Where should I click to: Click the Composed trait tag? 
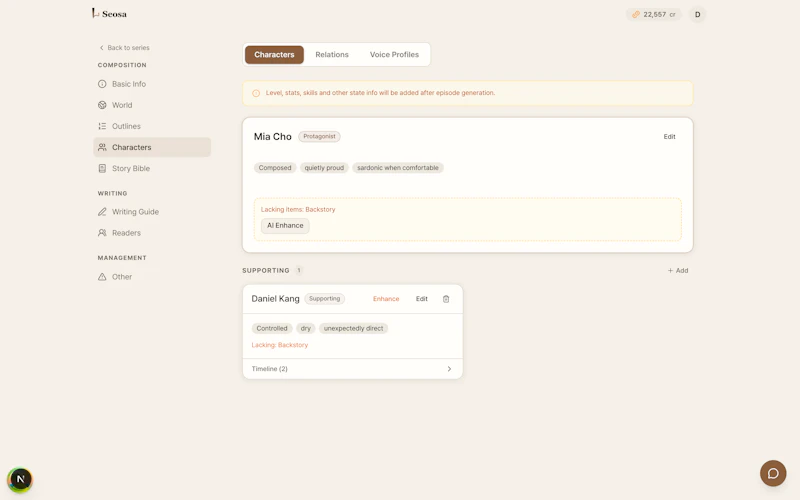[x=274, y=167]
